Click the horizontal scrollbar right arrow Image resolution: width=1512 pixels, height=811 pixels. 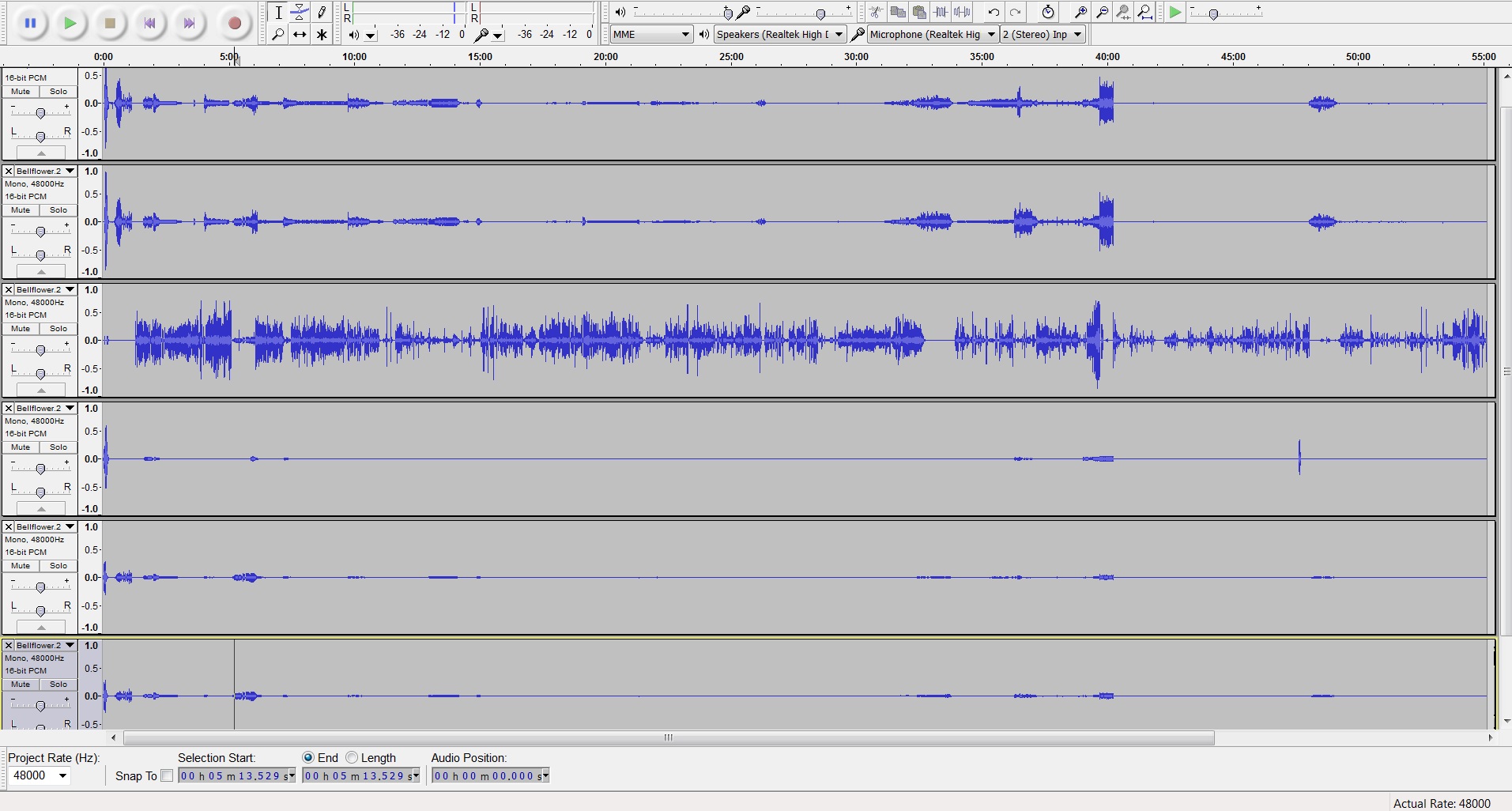click(1490, 737)
